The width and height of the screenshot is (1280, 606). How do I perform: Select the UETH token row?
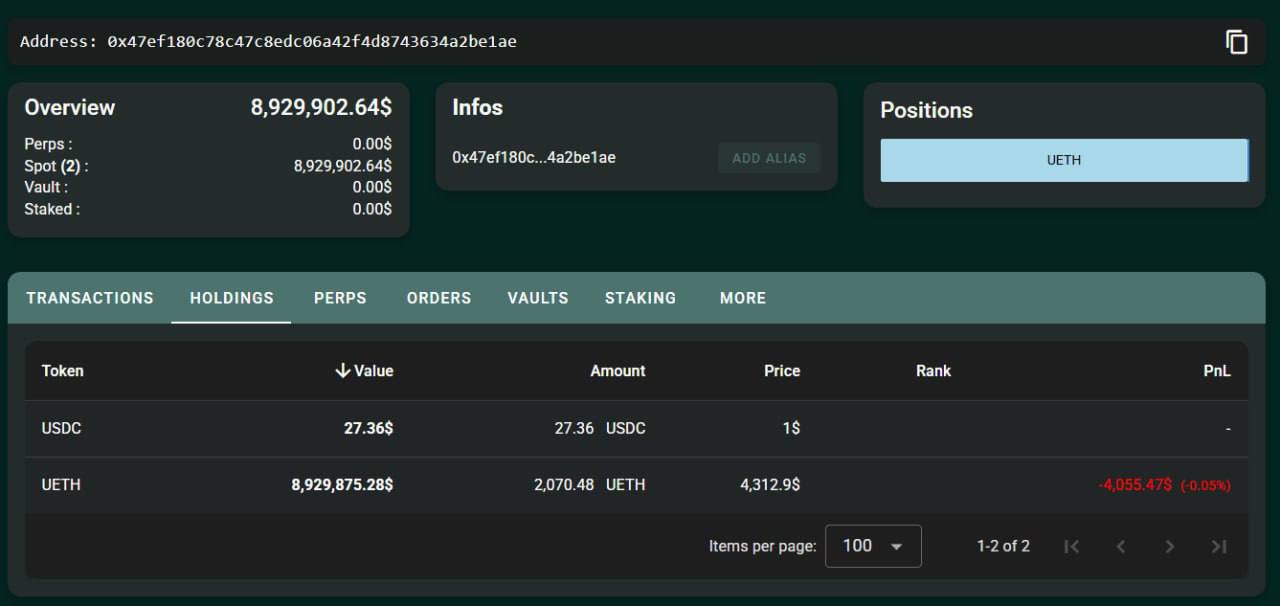point(61,485)
